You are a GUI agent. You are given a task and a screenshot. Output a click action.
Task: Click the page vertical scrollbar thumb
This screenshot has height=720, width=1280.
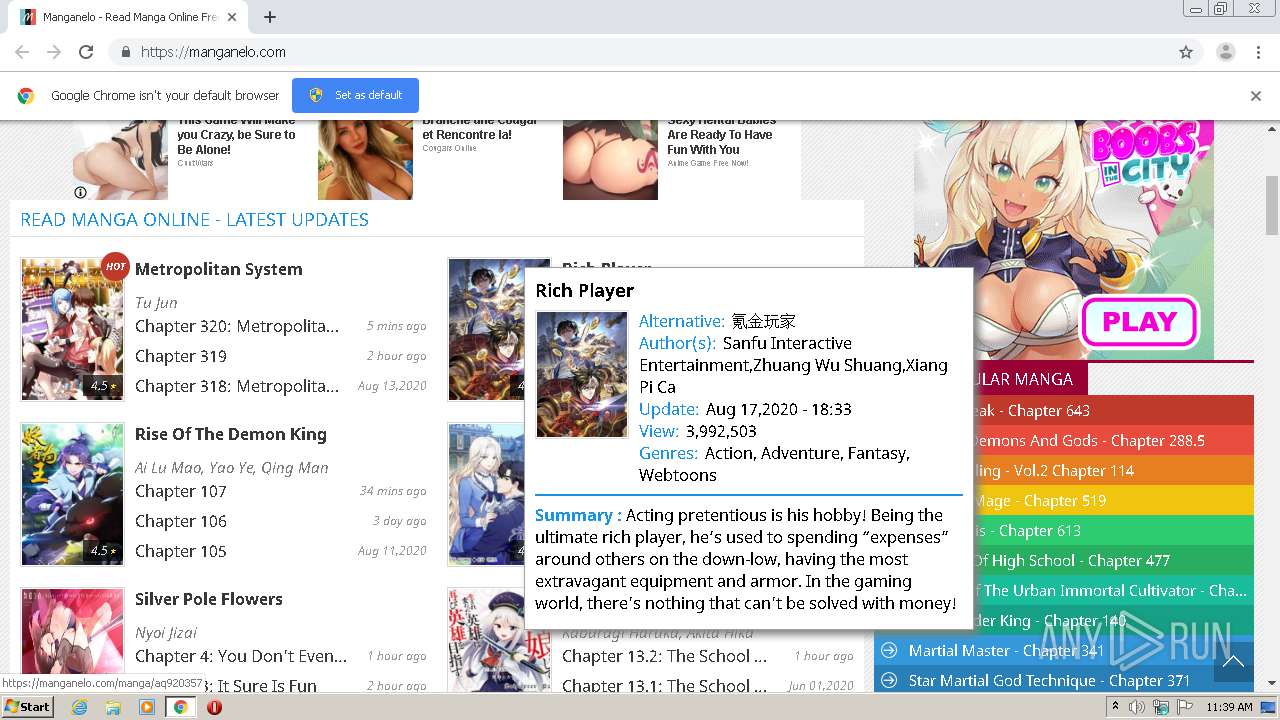click(x=1271, y=205)
